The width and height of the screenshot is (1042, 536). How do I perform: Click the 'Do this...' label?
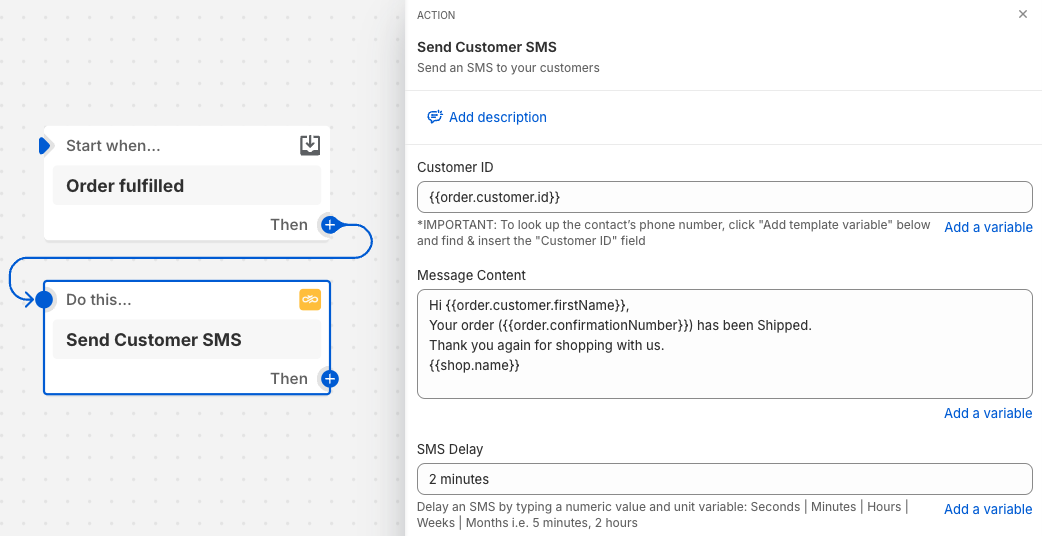coord(98,300)
